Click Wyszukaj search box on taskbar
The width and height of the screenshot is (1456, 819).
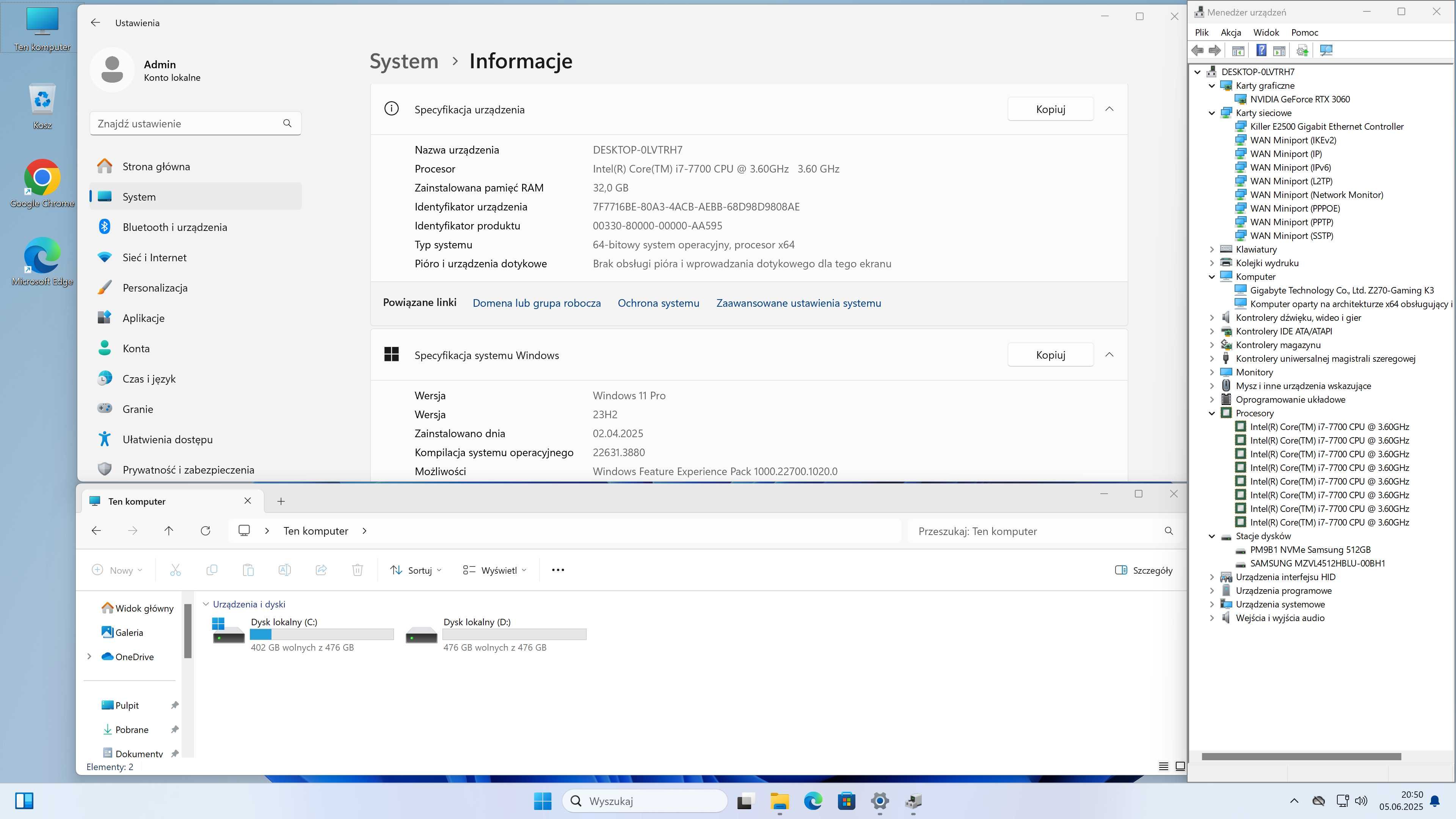click(644, 801)
